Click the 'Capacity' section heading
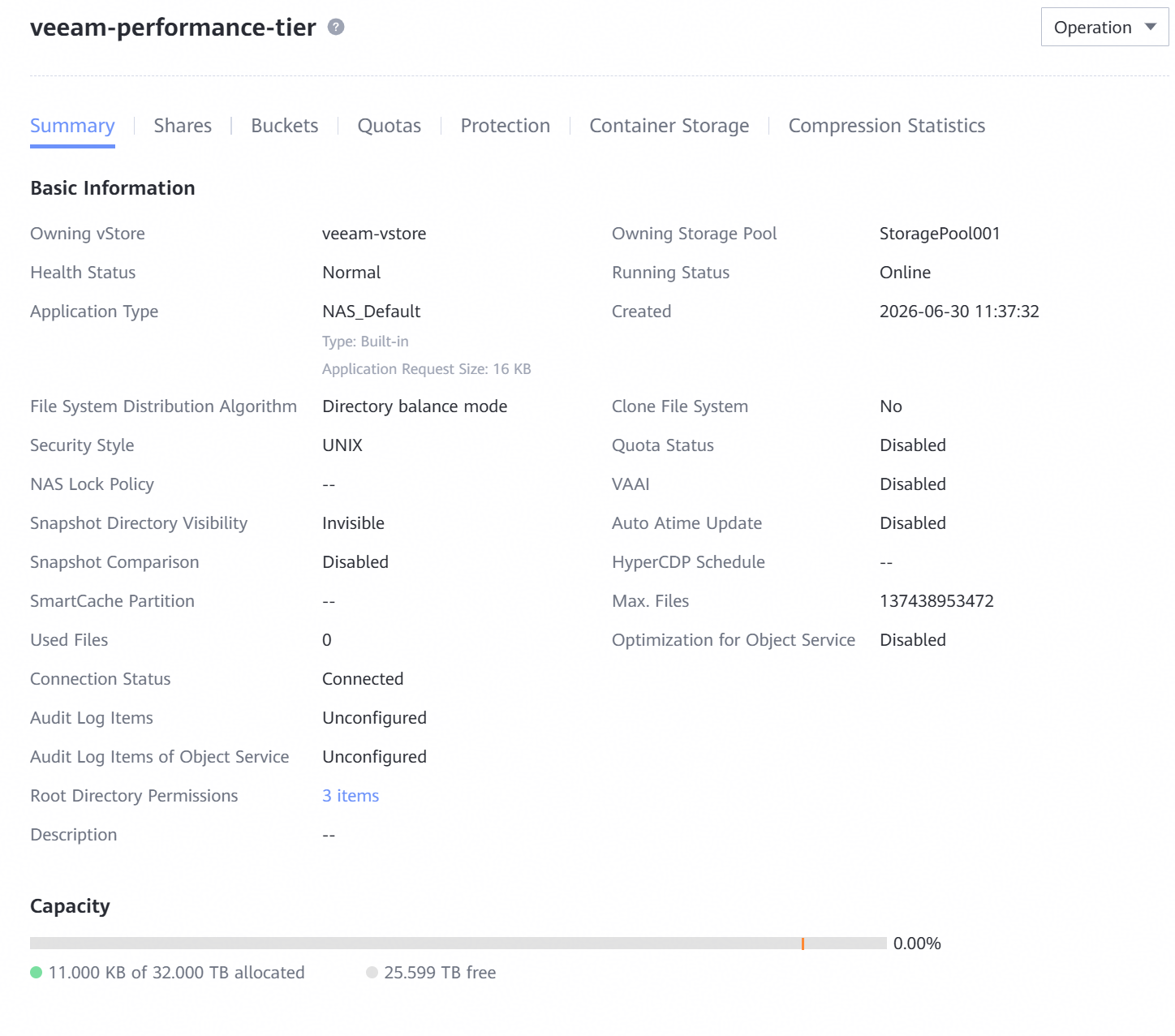 click(x=70, y=906)
